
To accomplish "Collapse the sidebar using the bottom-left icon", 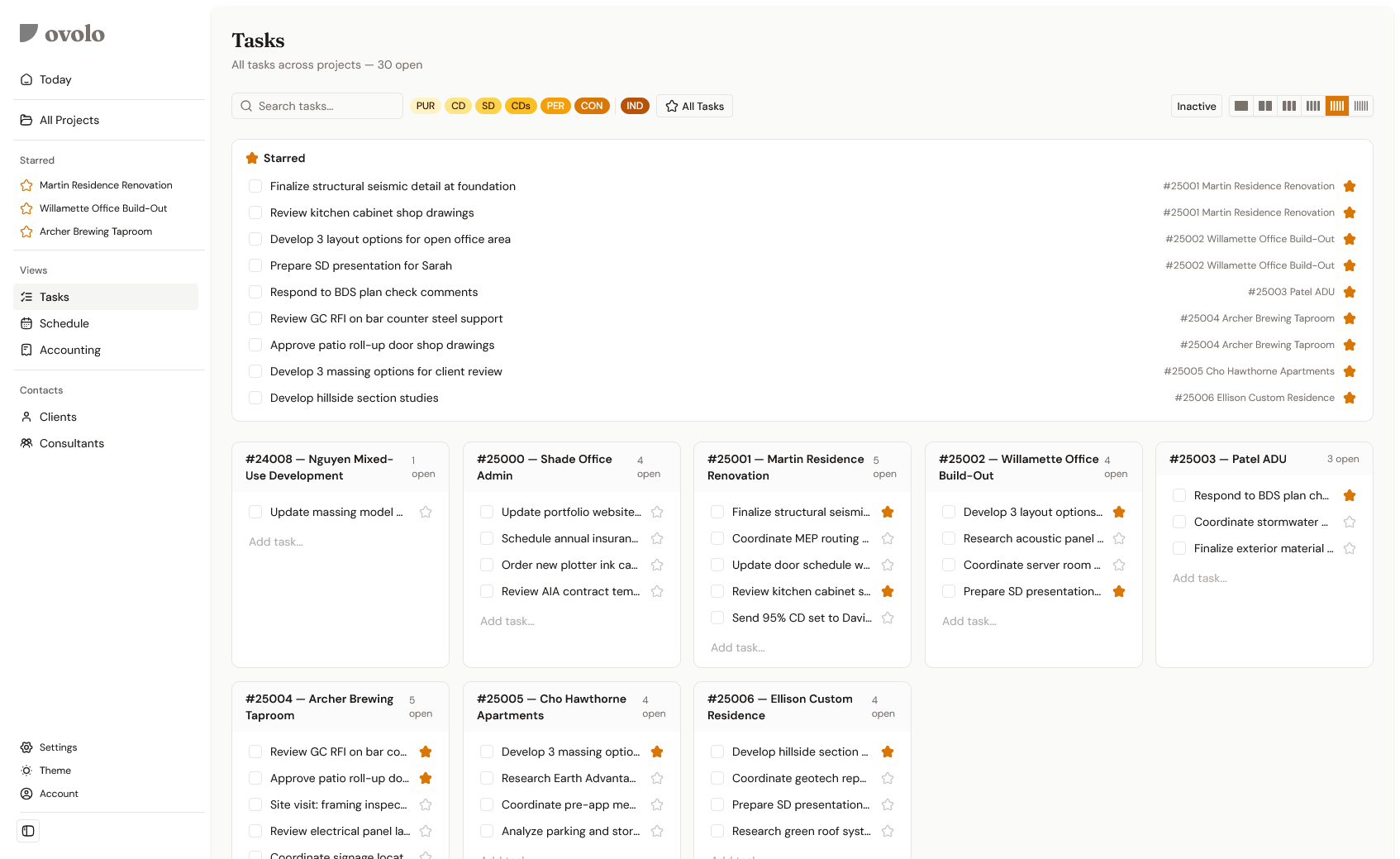I will [x=28, y=831].
